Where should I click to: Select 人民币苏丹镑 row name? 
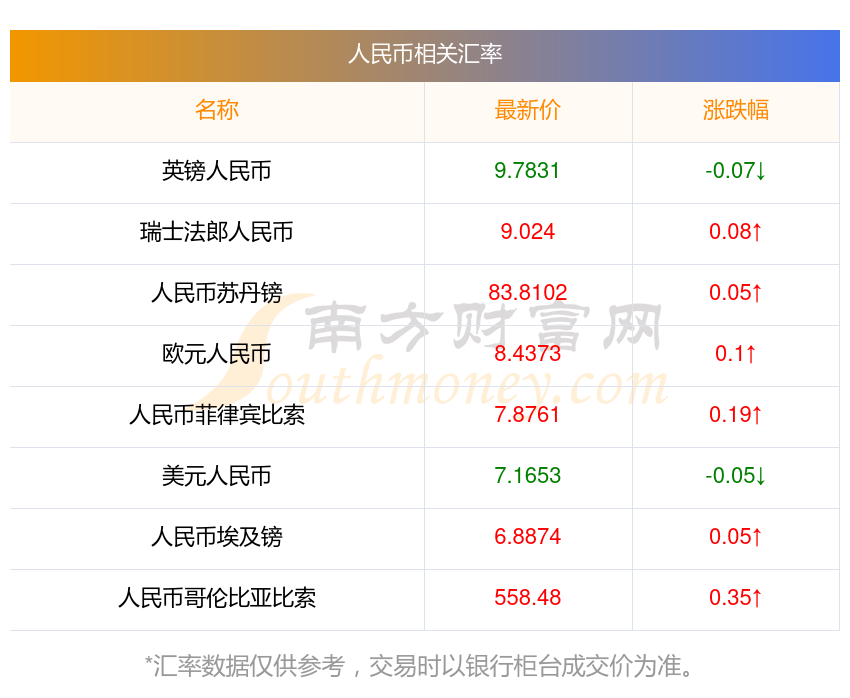217,293
